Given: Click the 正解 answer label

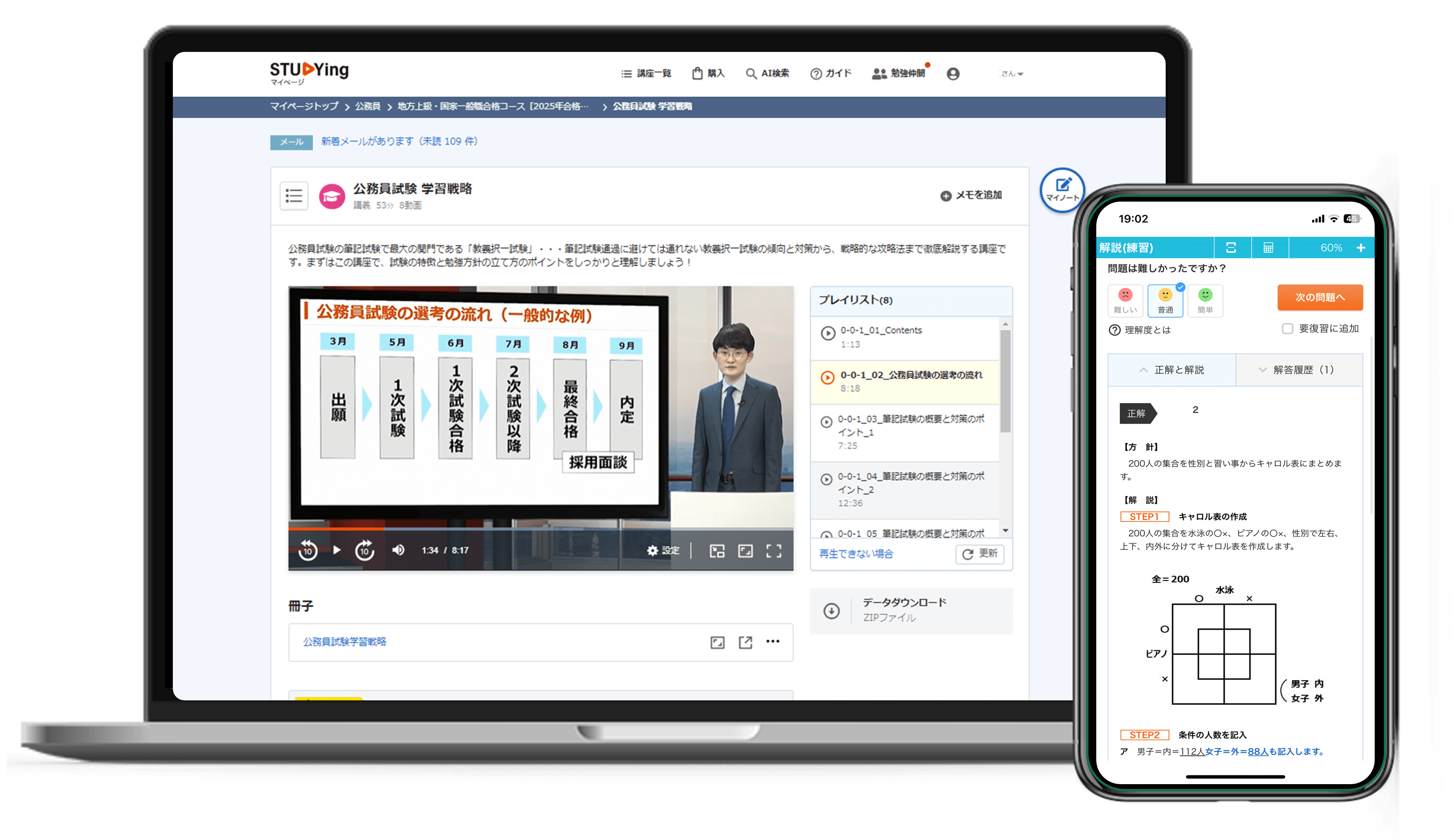Looking at the screenshot, I should click(x=1138, y=413).
